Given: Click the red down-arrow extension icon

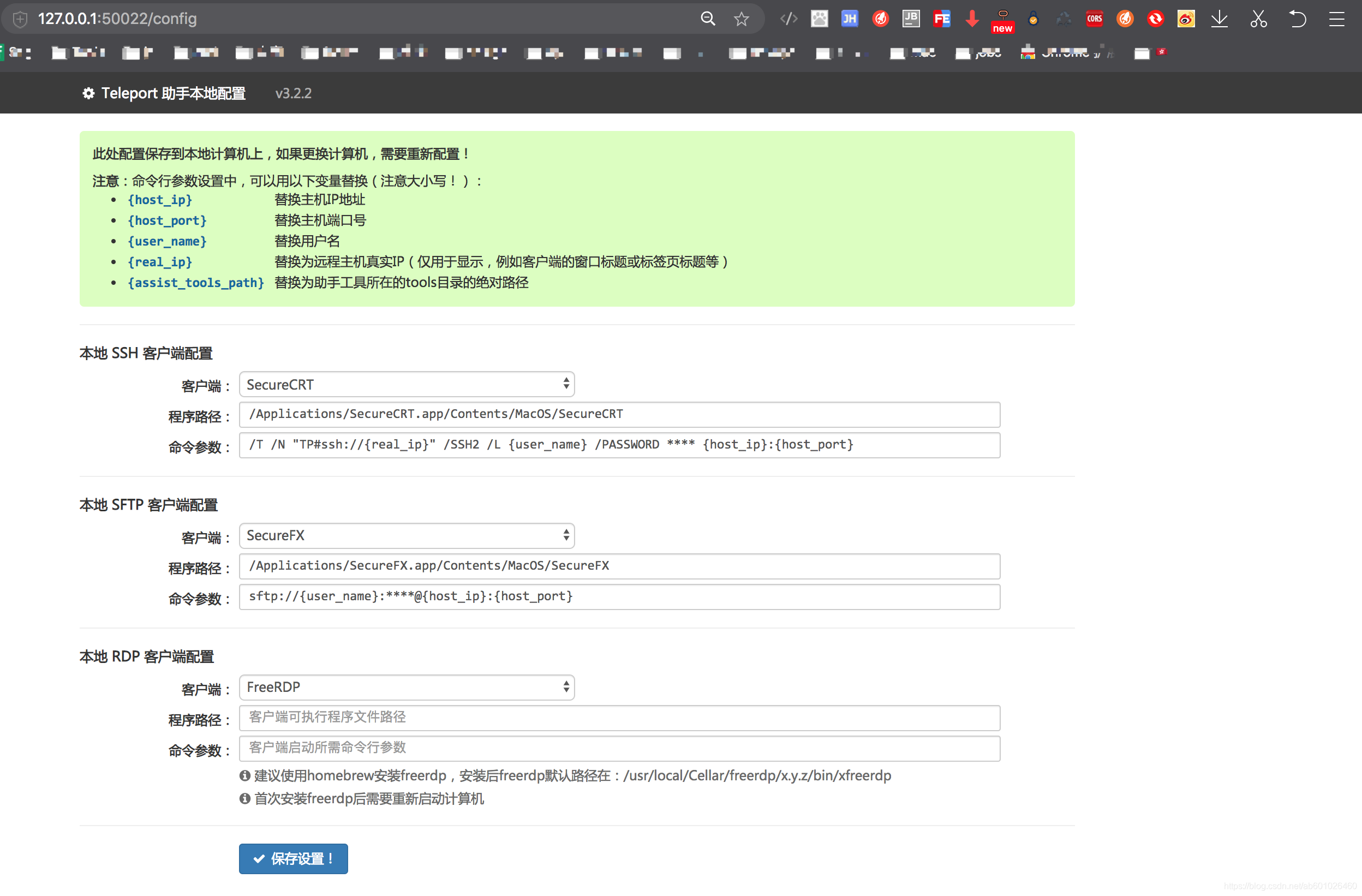Looking at the screenshot, I should click(972, 19).
